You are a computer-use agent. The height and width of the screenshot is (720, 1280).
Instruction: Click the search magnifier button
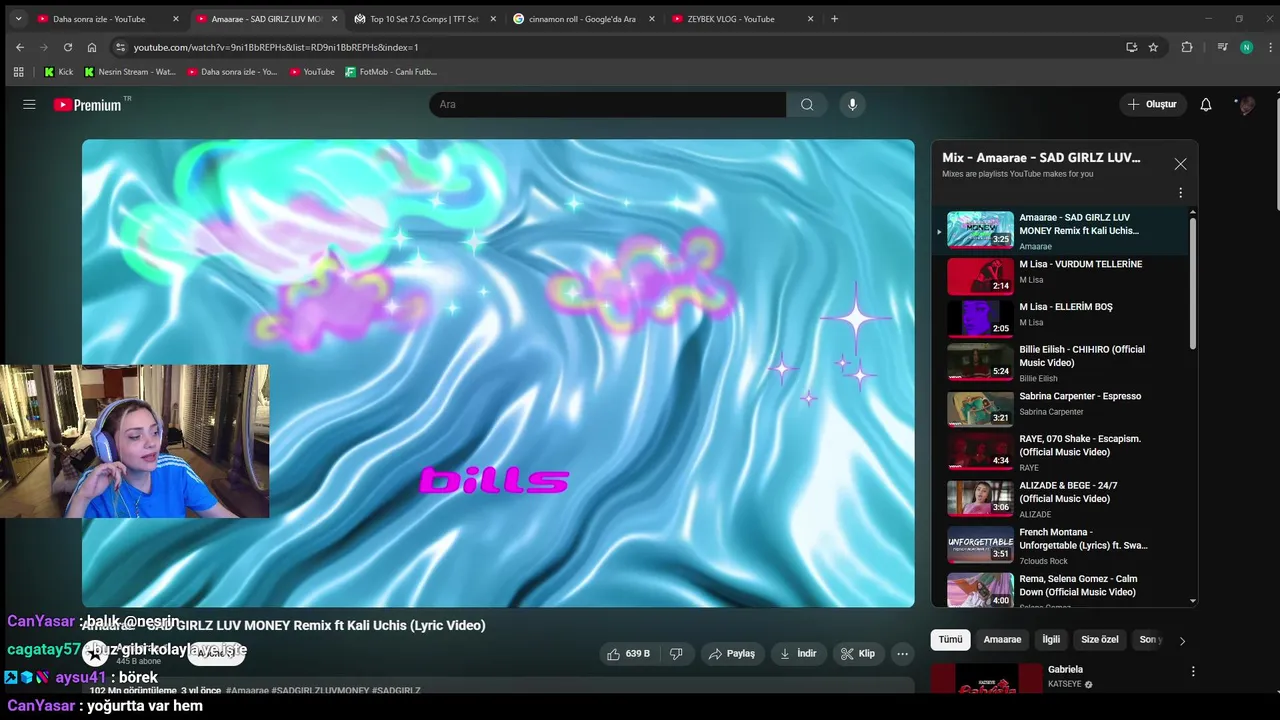(x=807, y=104)
